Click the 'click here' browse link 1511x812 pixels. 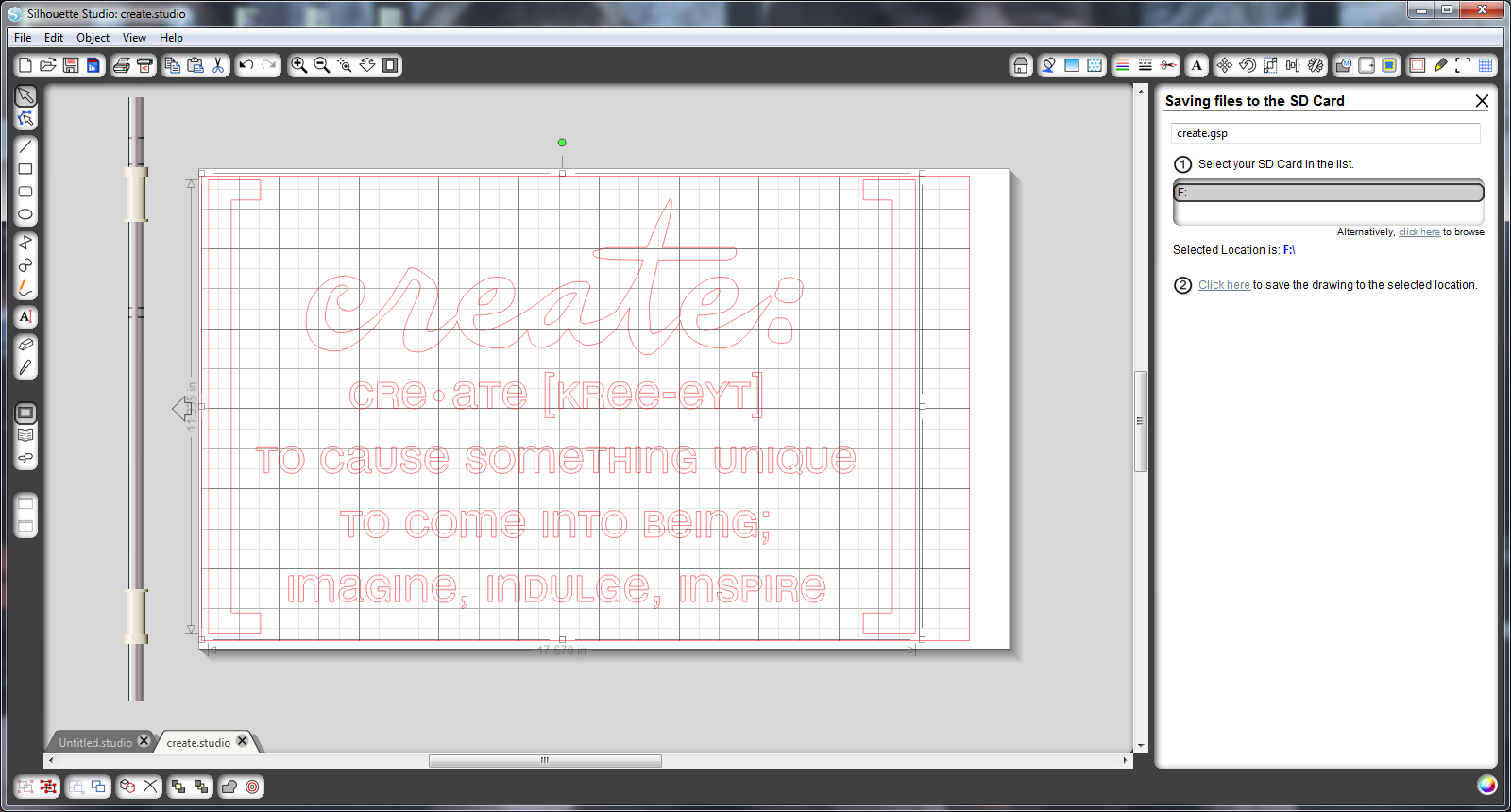click(1419, 232)
